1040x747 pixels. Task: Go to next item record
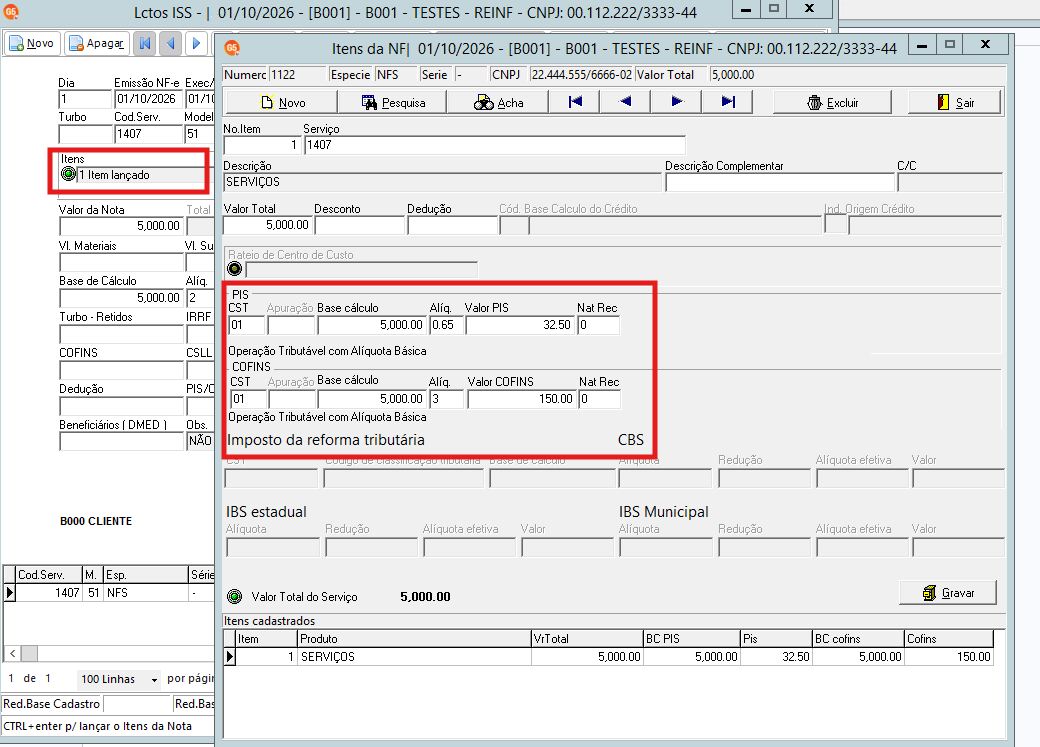click(x=676, y=102)
